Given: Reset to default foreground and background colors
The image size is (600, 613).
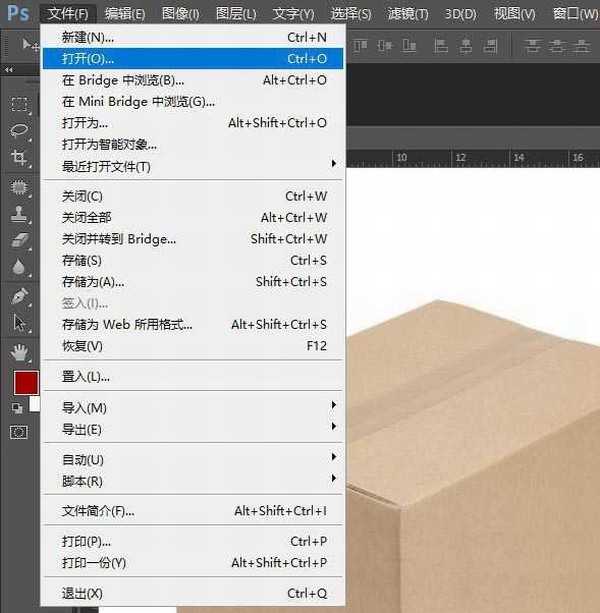Looking at the screenshot, I should [17, 408].
